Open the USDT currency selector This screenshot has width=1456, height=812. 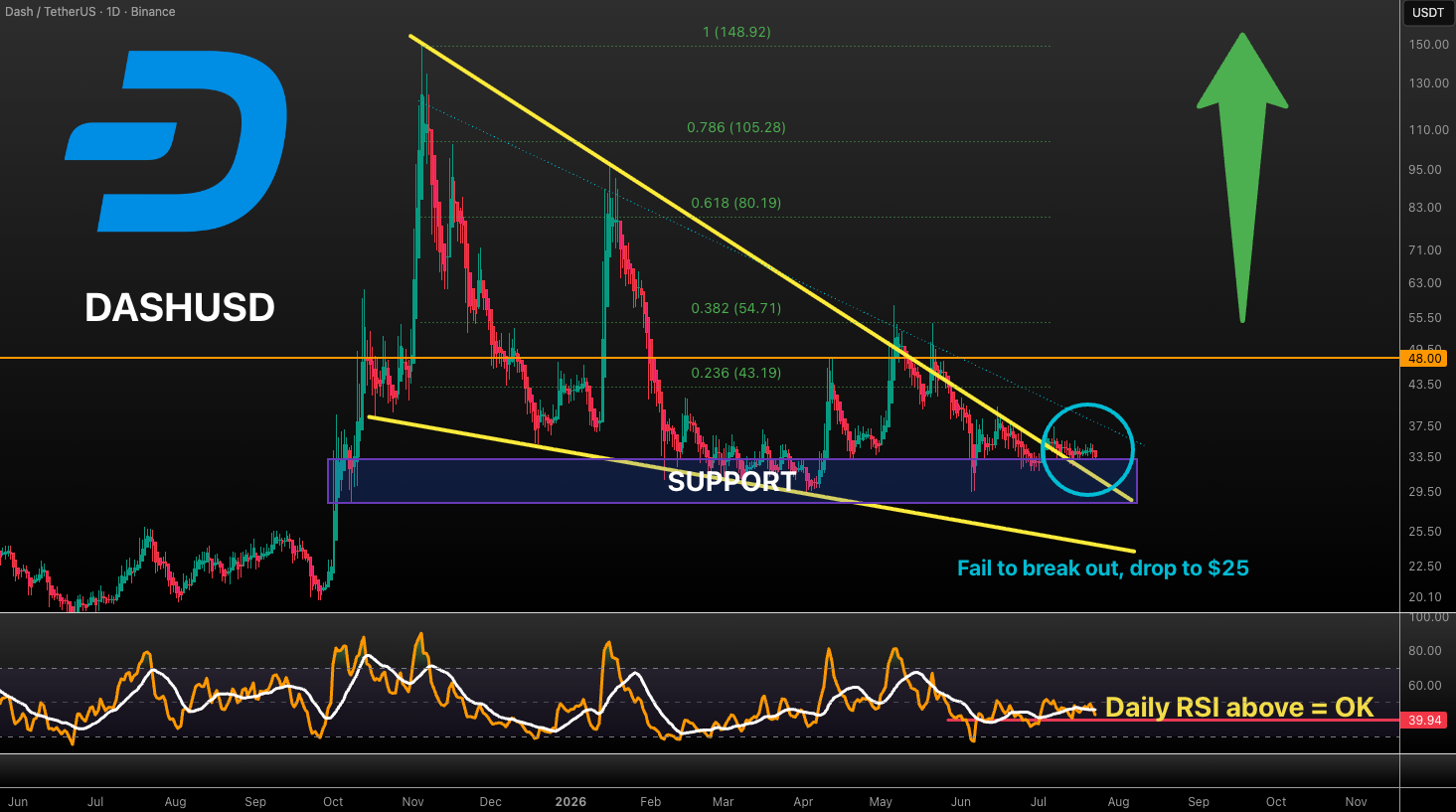click(1428, 13)
